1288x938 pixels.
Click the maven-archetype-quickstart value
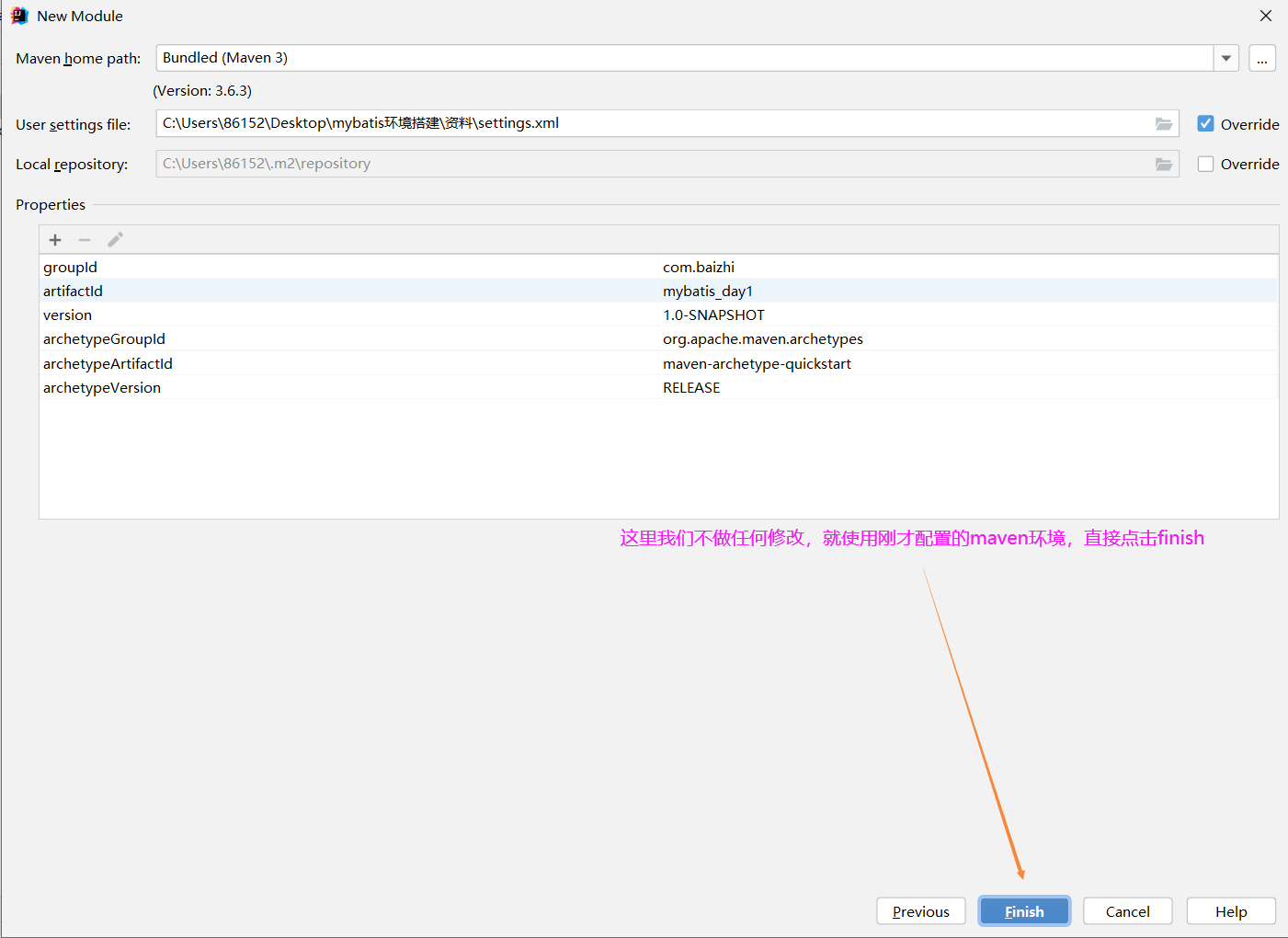coord(969,363)
